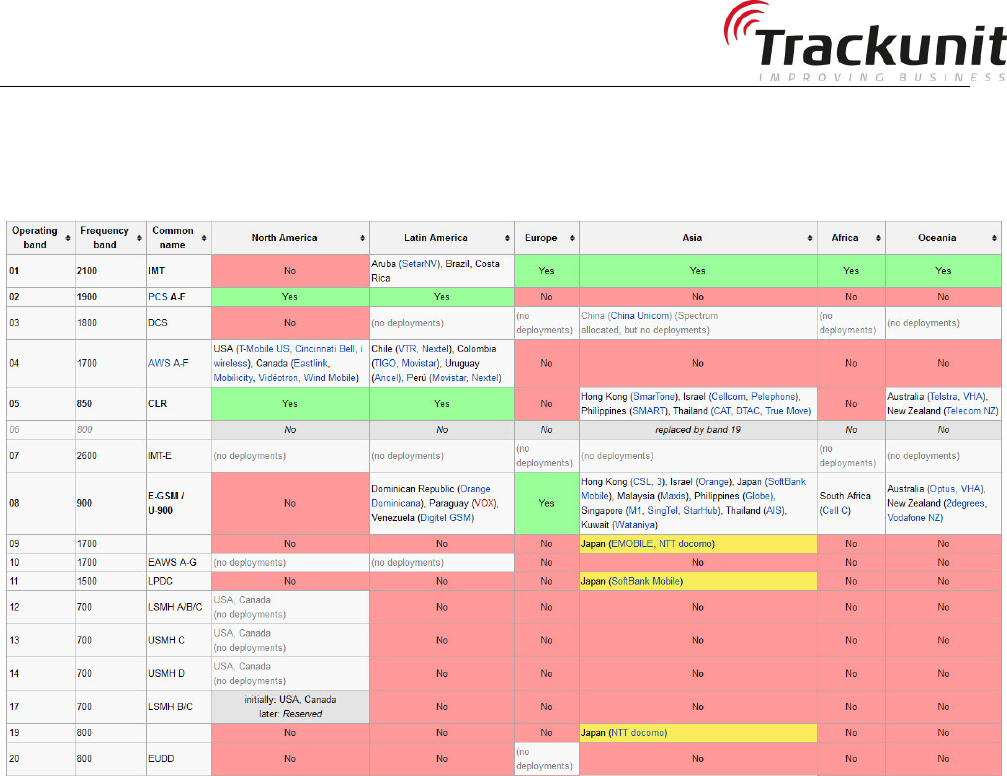Click Common name column sort arrows
The height and width of the screenshot is (776, 1007).
(204, 238)
